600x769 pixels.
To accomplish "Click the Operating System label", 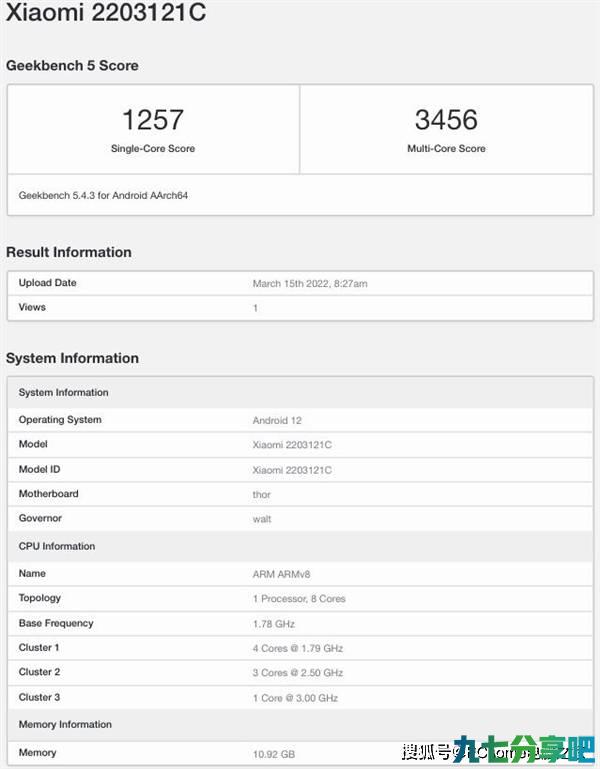I will click(x=60, y=420).
